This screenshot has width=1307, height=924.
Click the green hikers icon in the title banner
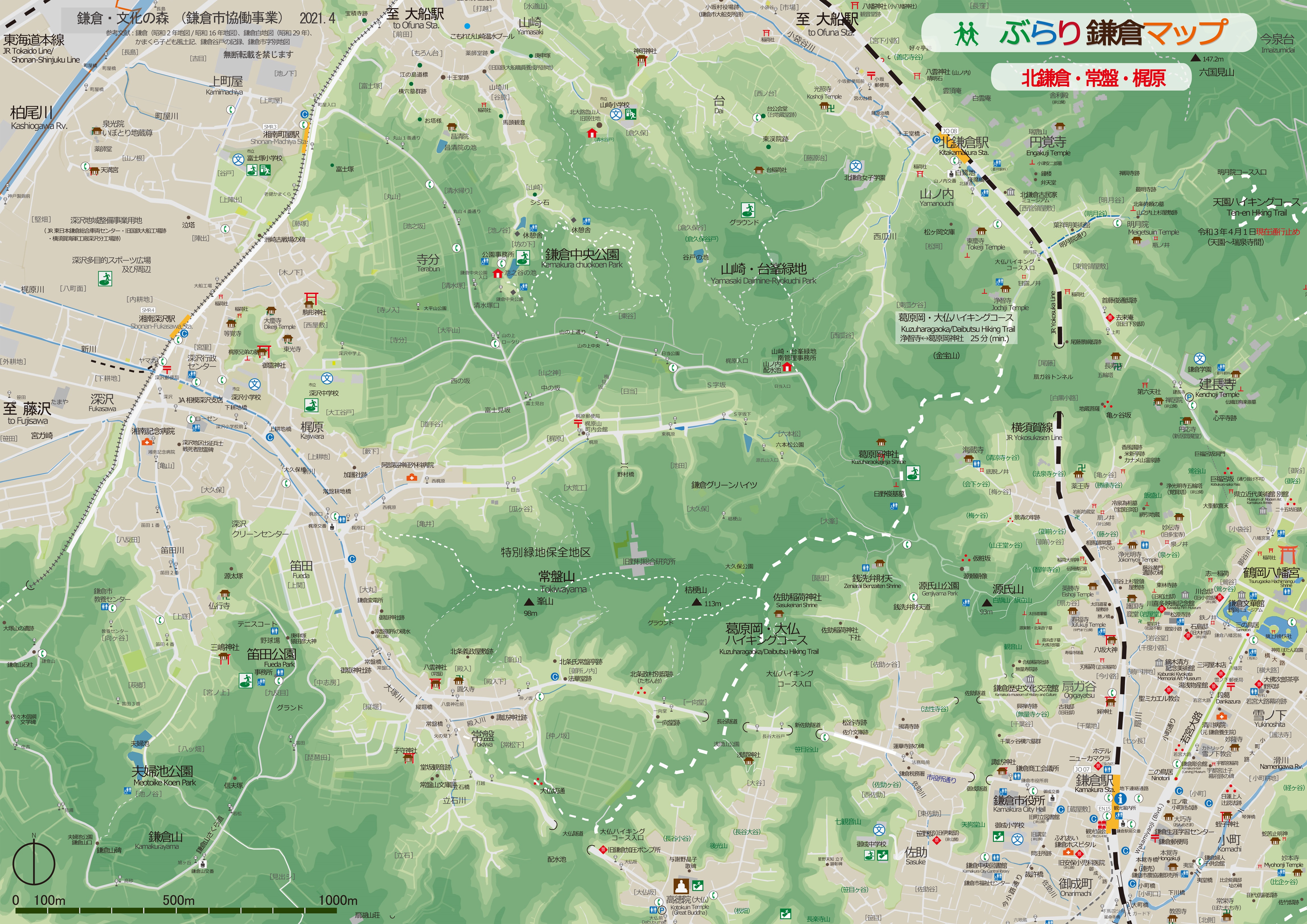pos(967,33)
